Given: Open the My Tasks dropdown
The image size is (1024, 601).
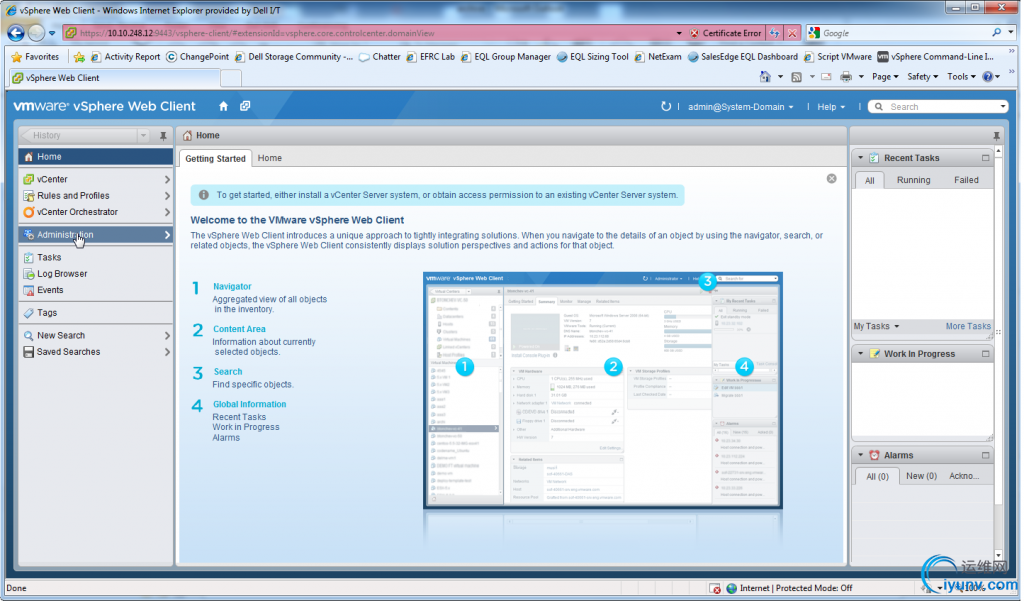Looking at the screenshot, I should 876,326.
